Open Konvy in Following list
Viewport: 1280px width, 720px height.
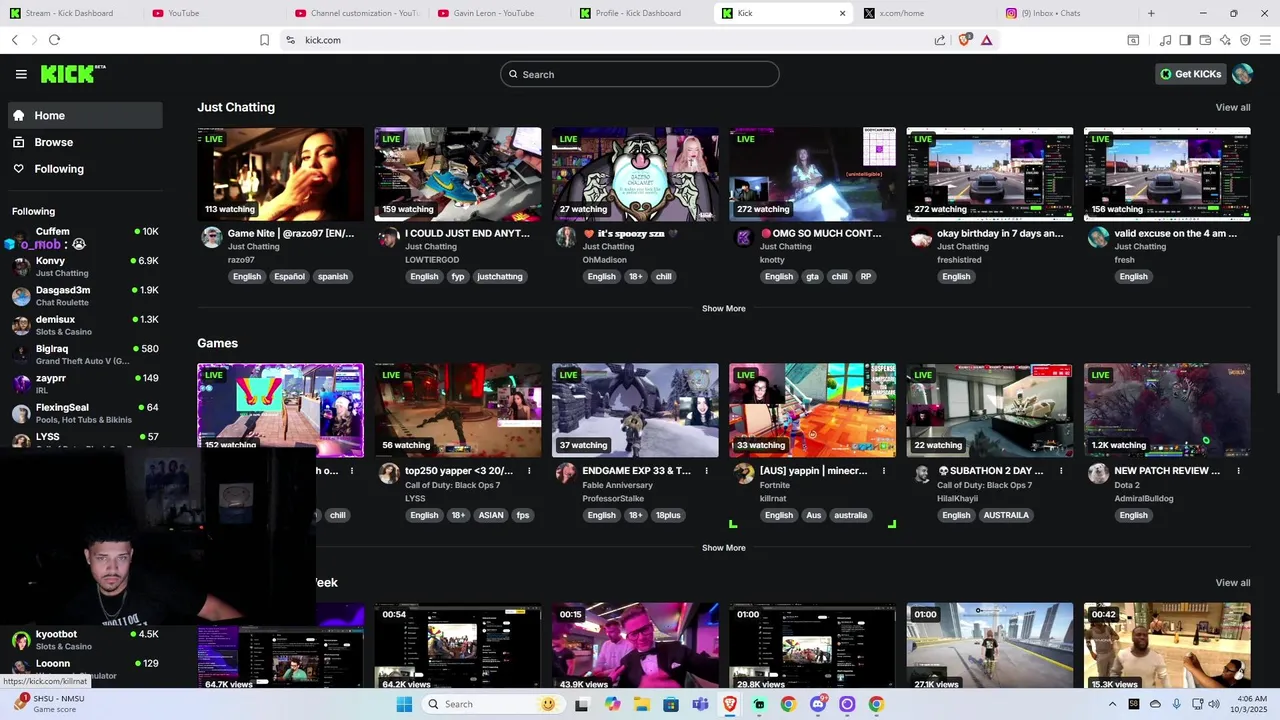coord(85,266)
